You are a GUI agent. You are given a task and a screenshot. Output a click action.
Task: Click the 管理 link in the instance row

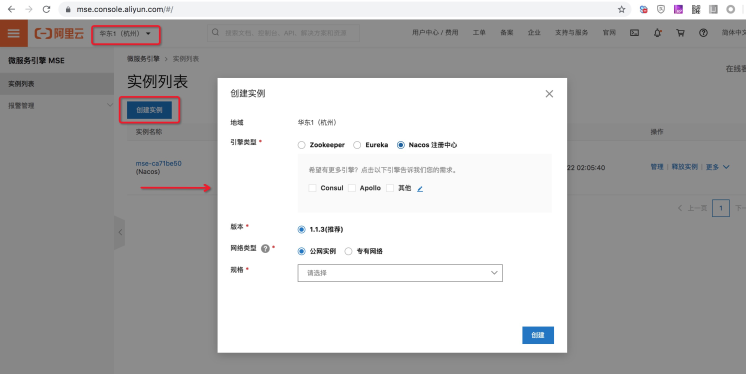[x=657, y=167]
